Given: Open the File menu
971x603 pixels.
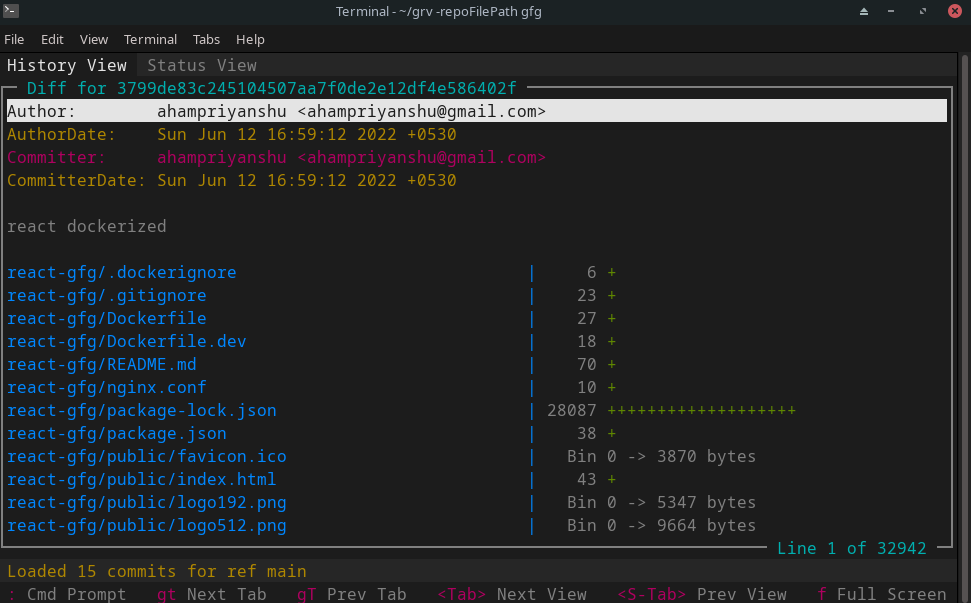Looking at the screenshot, I should click(14, 39).
